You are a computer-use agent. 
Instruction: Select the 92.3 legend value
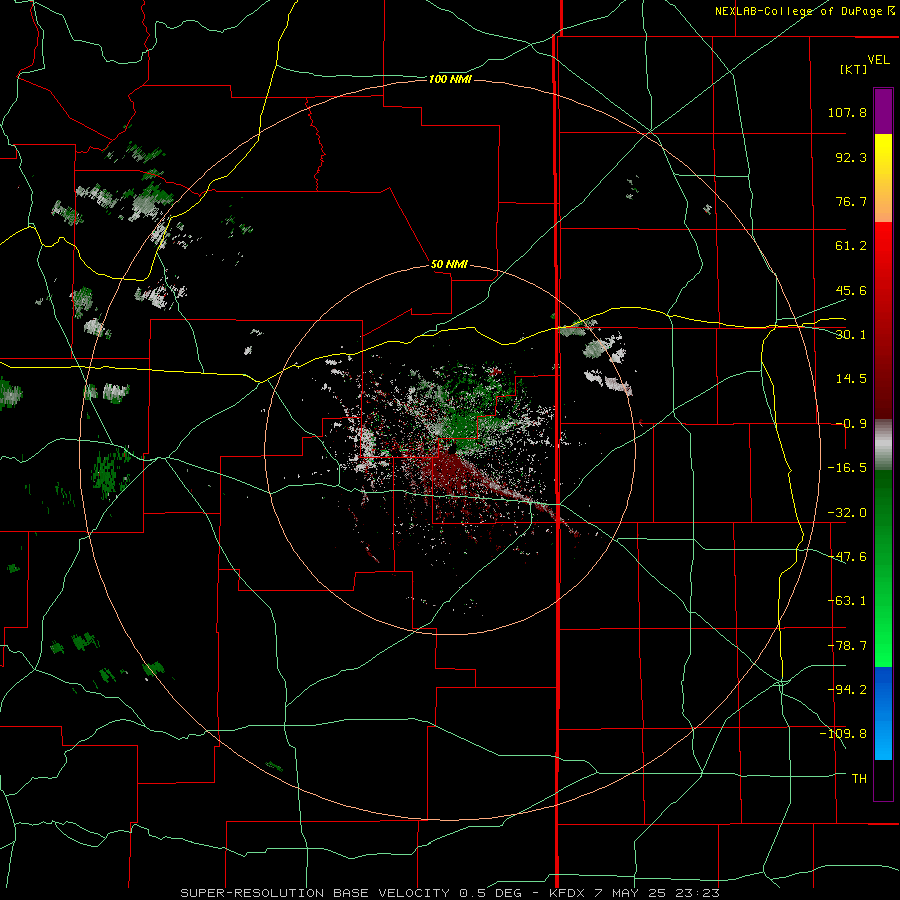click(x=851, y=157)
